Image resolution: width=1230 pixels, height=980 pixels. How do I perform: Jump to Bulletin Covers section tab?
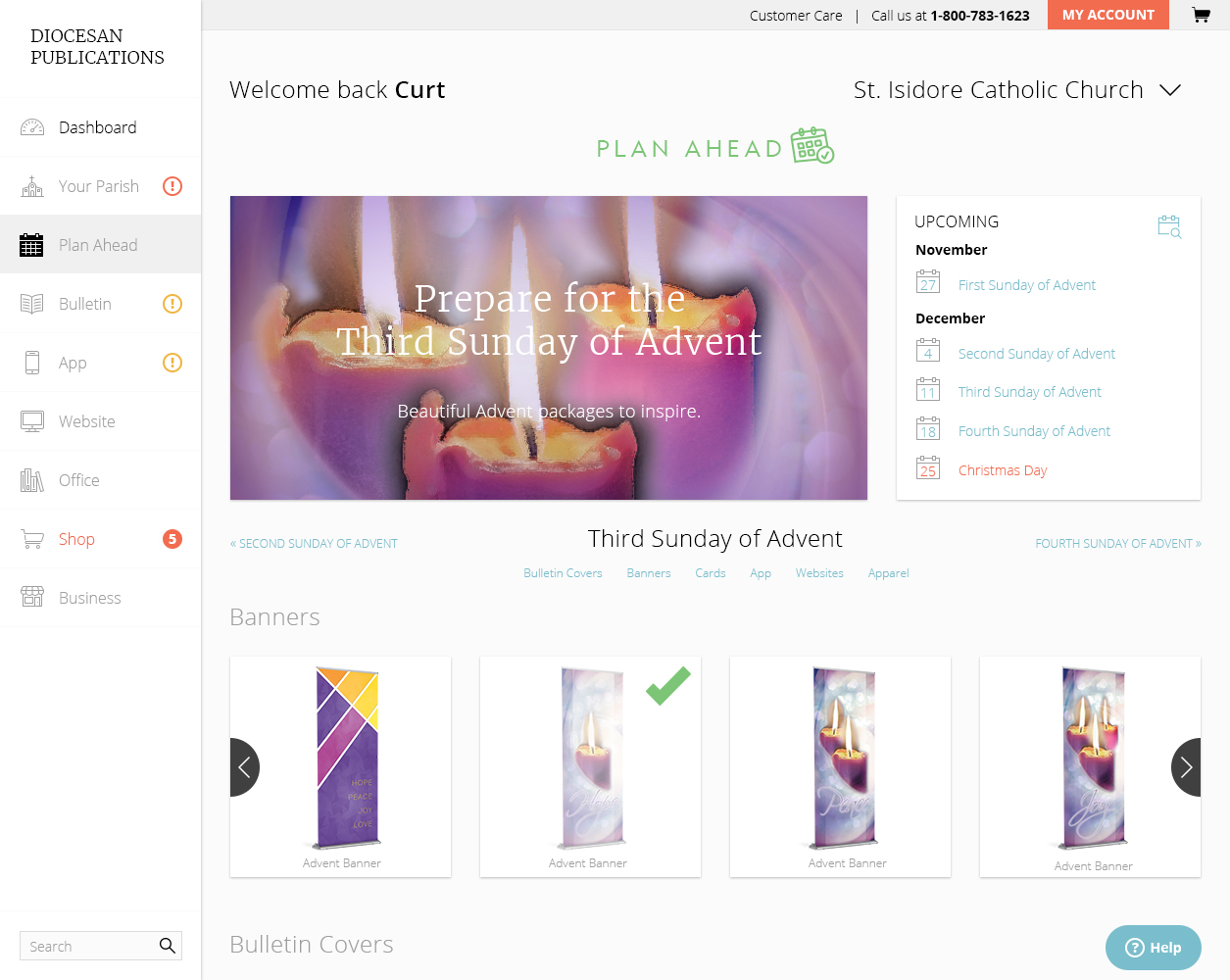point(563,573)
